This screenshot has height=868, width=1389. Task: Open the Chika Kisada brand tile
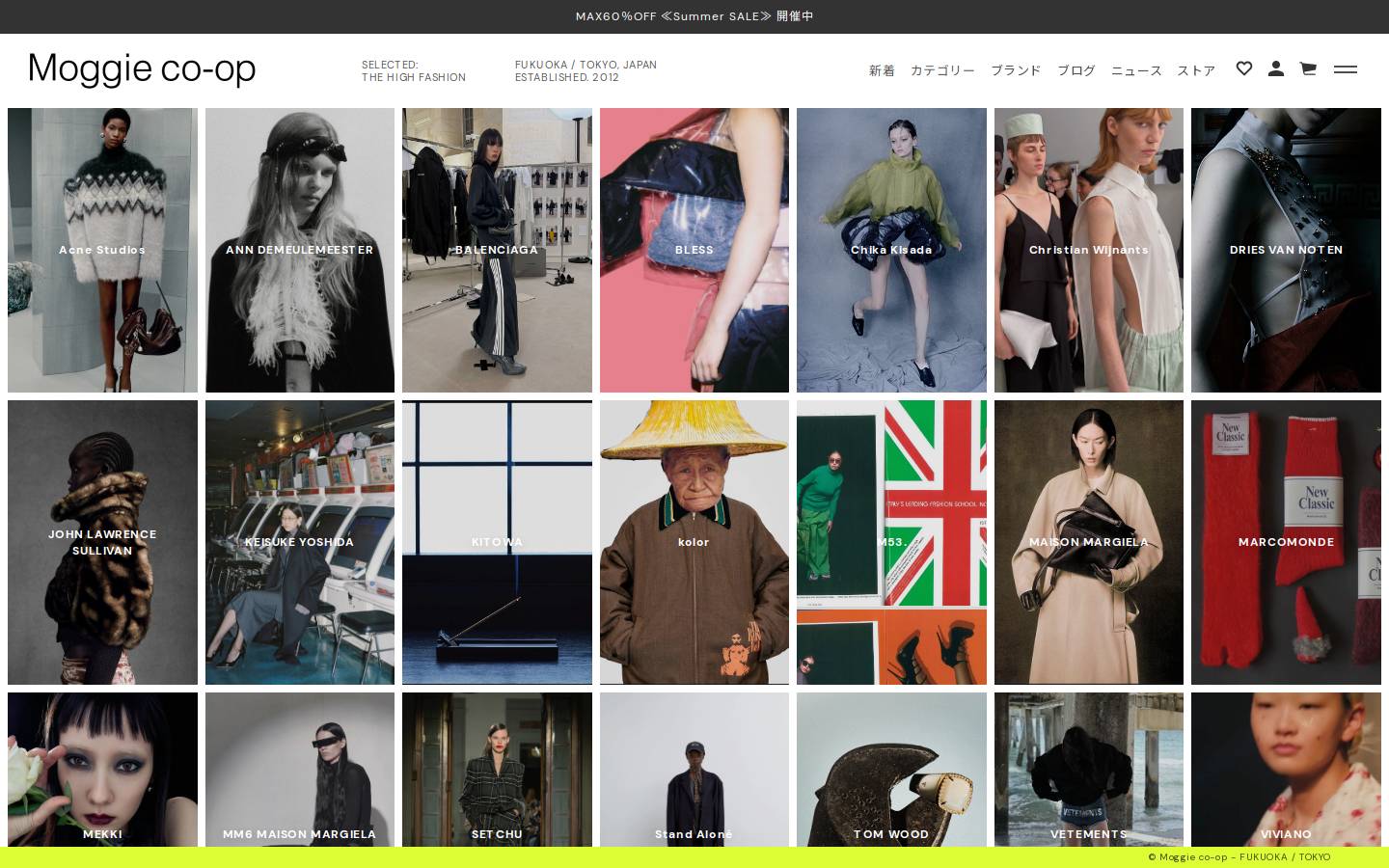(891, 250)
